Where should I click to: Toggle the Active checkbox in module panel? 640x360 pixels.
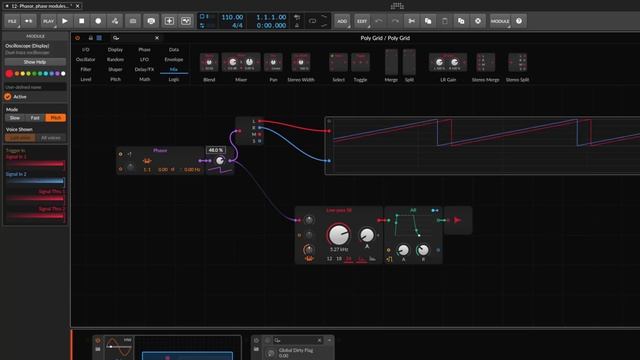pos(8,97)
